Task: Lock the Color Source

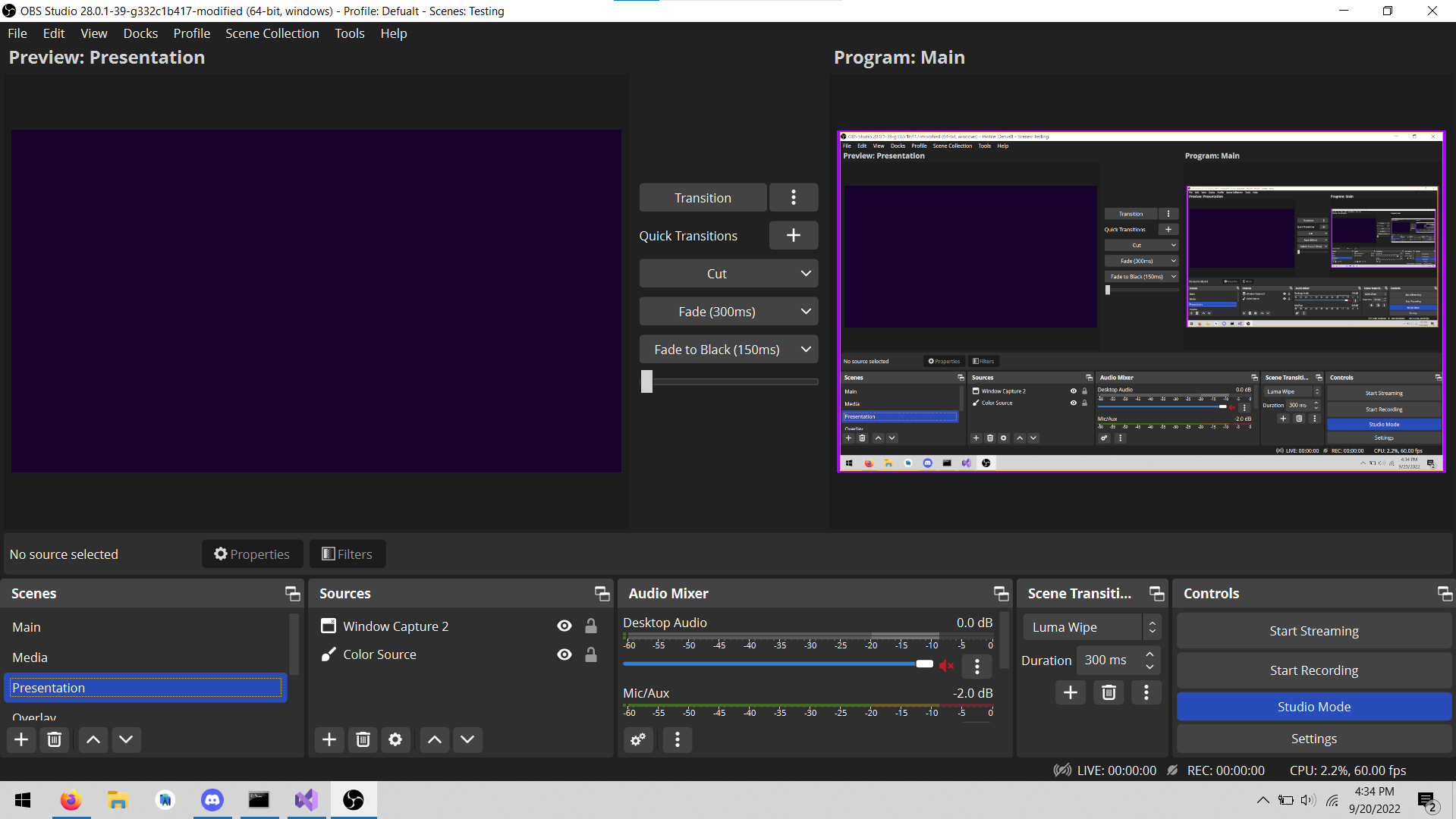Action: coord(591,654)
